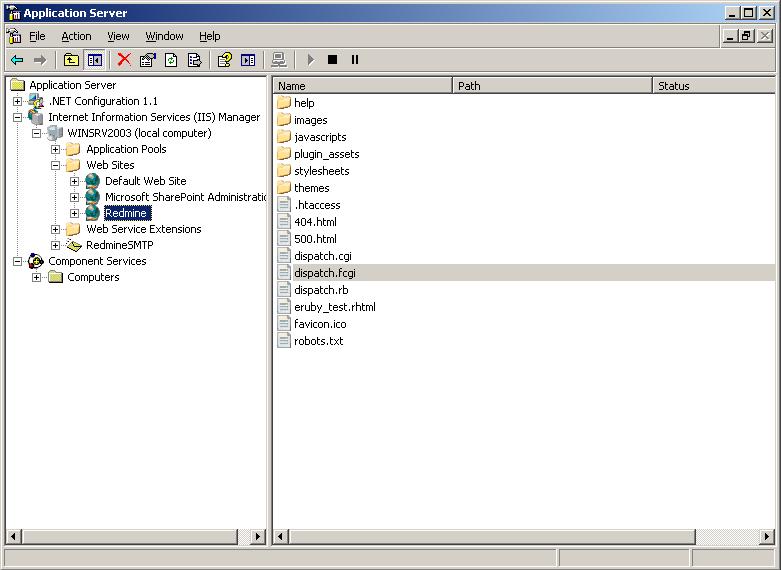Select the 500.html file
This screenshot has width=781, height=570.
pyautogui.click(x=315, y=239)
